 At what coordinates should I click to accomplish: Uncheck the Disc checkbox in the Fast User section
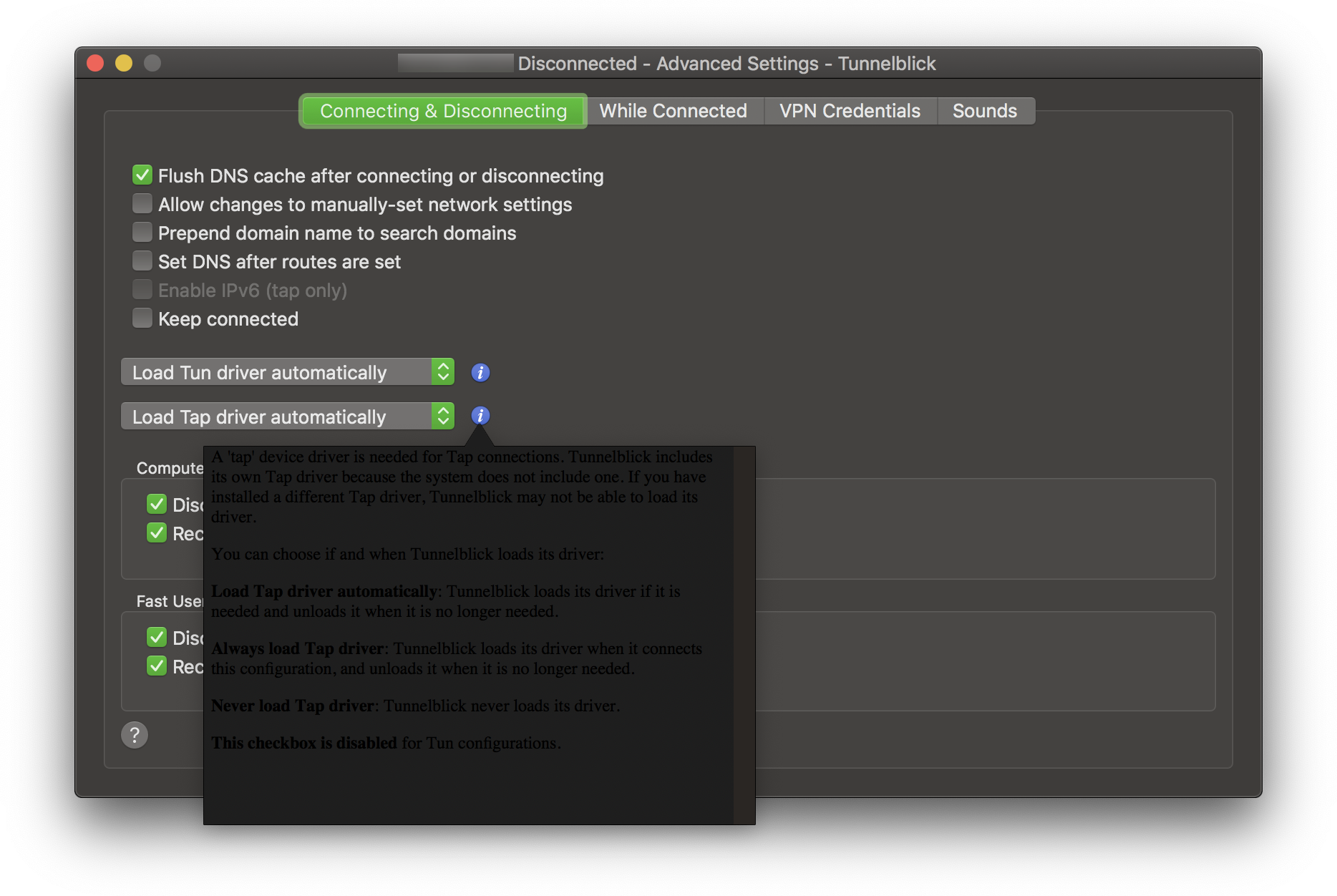(157, 638)
